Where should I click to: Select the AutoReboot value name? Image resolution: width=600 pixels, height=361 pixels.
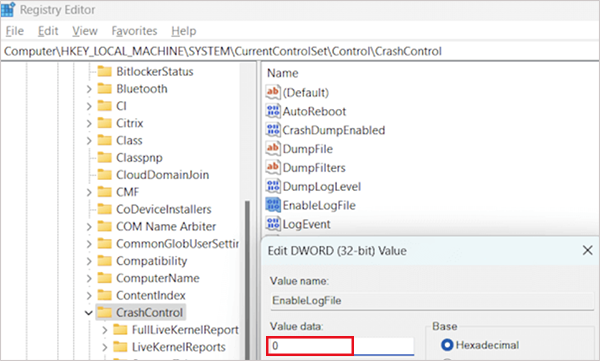point(314,111)
